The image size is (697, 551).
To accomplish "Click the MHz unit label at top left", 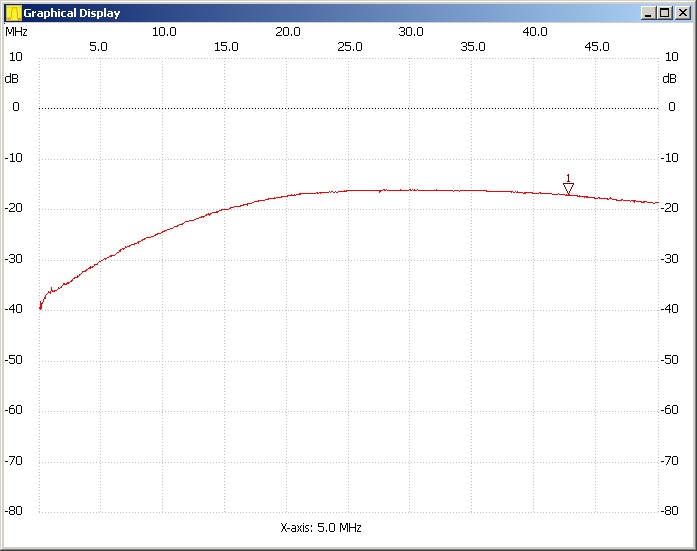I will [16, 31].
